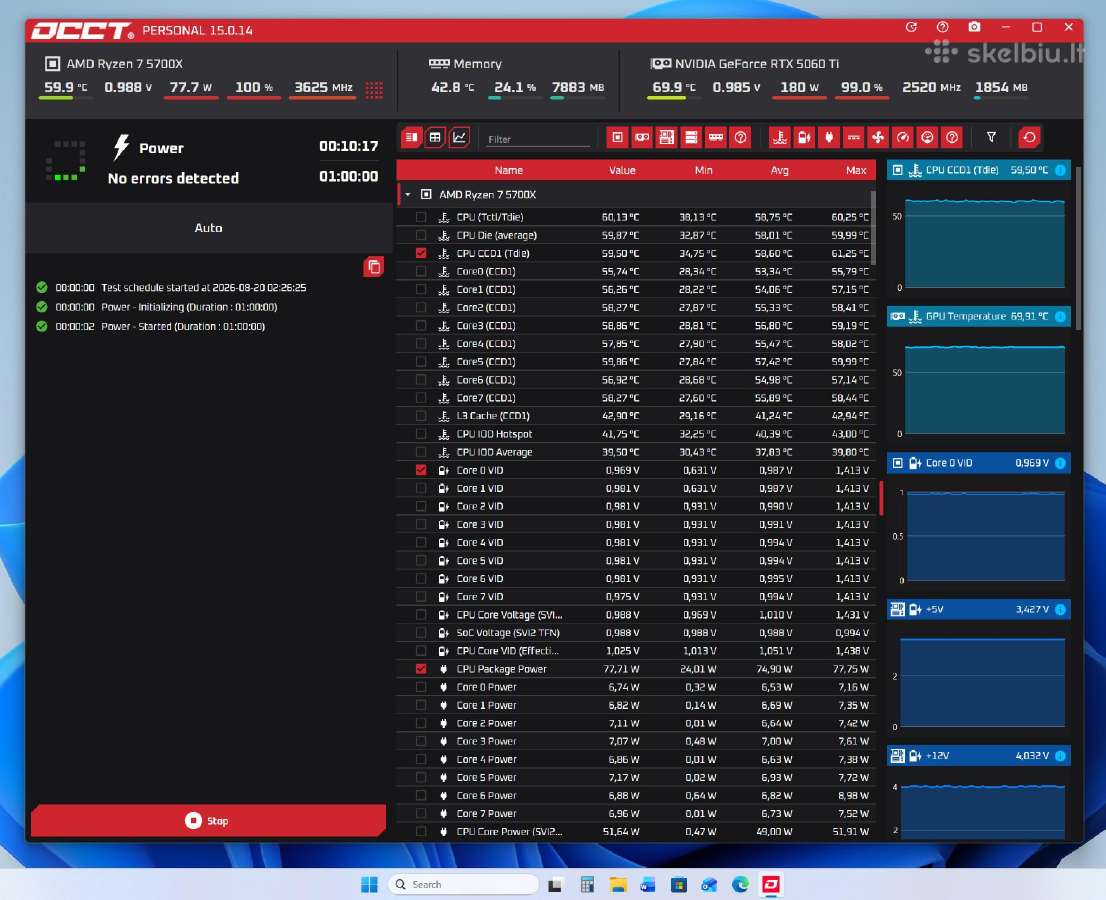The image size is (1106, 900).
Task: Open File Explorer from the taskbar
Action: pos(618,884)
